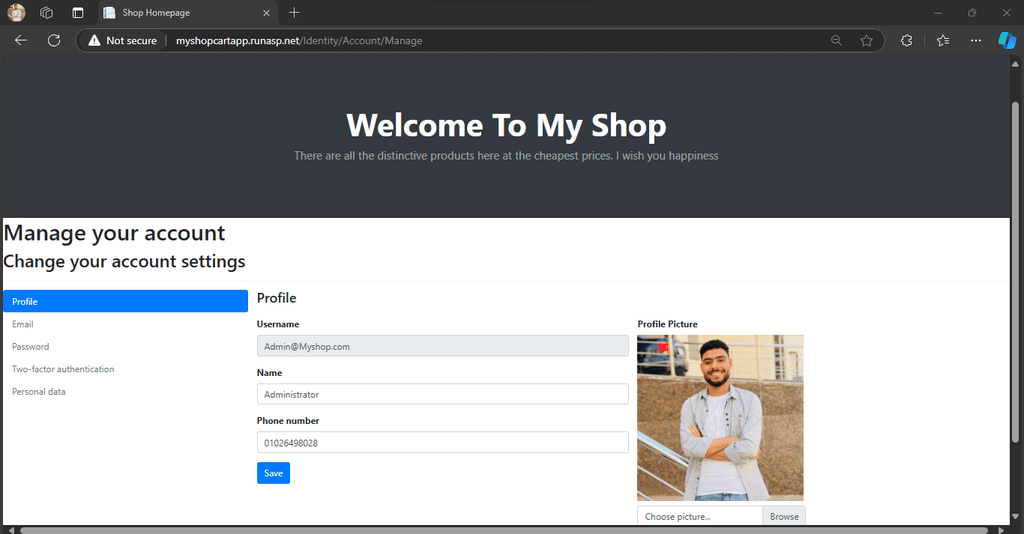The width and height of the screenshot is (1024, 534).
Task: Open the browser profile avatar
Action: point(16,12)
